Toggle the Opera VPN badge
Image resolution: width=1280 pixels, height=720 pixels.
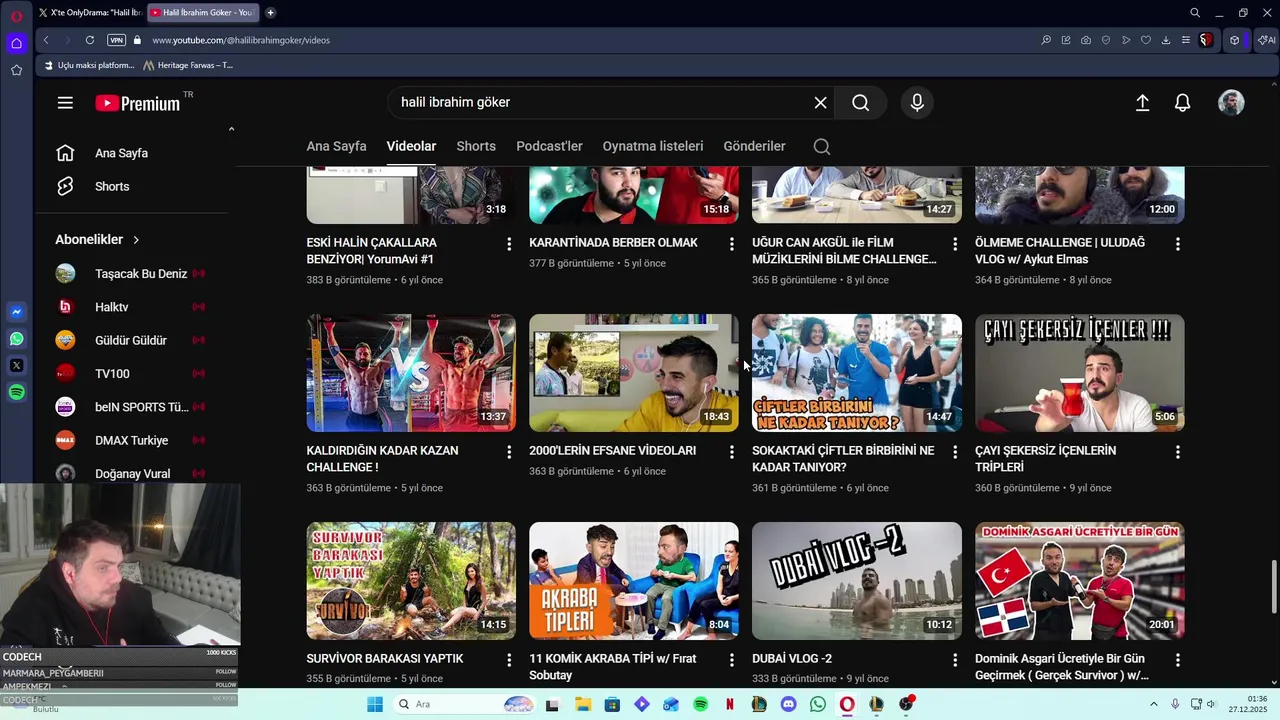pyautogui.click(x=117, y=40)
